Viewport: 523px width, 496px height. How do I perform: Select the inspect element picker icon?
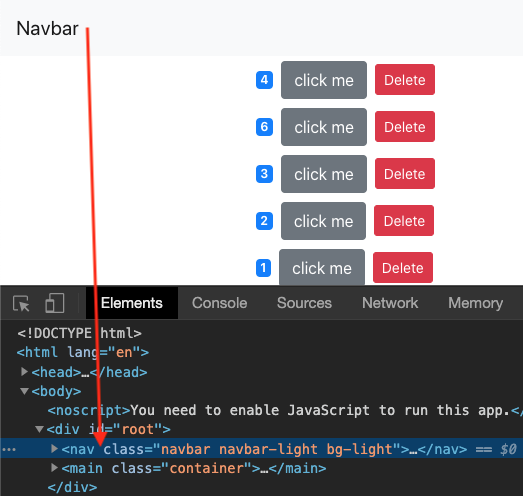click(21, 303)
